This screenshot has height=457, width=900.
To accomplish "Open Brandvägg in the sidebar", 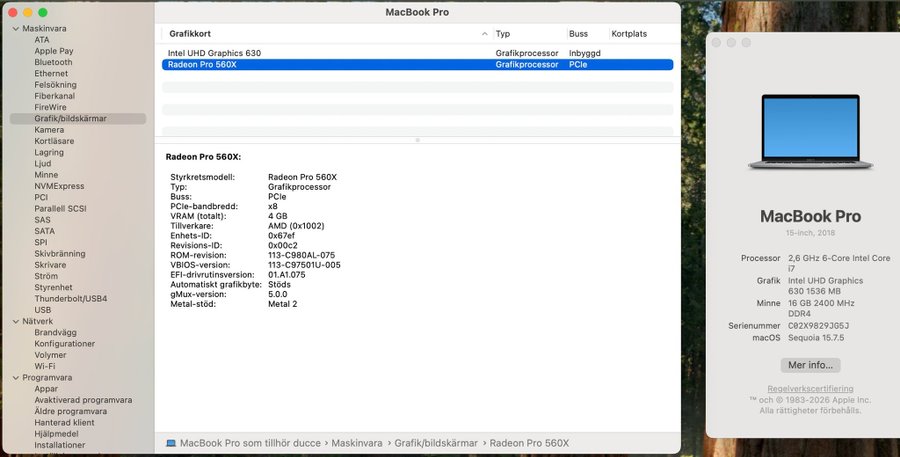I will pos(57,332).
